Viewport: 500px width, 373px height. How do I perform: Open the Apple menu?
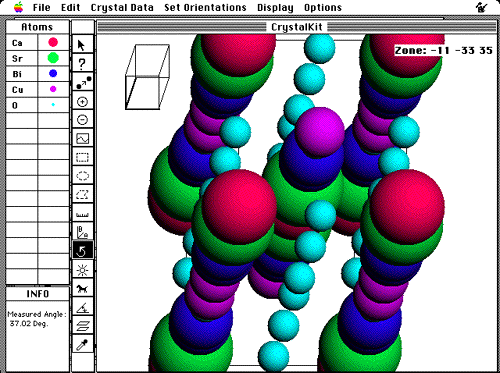[19, 7]
